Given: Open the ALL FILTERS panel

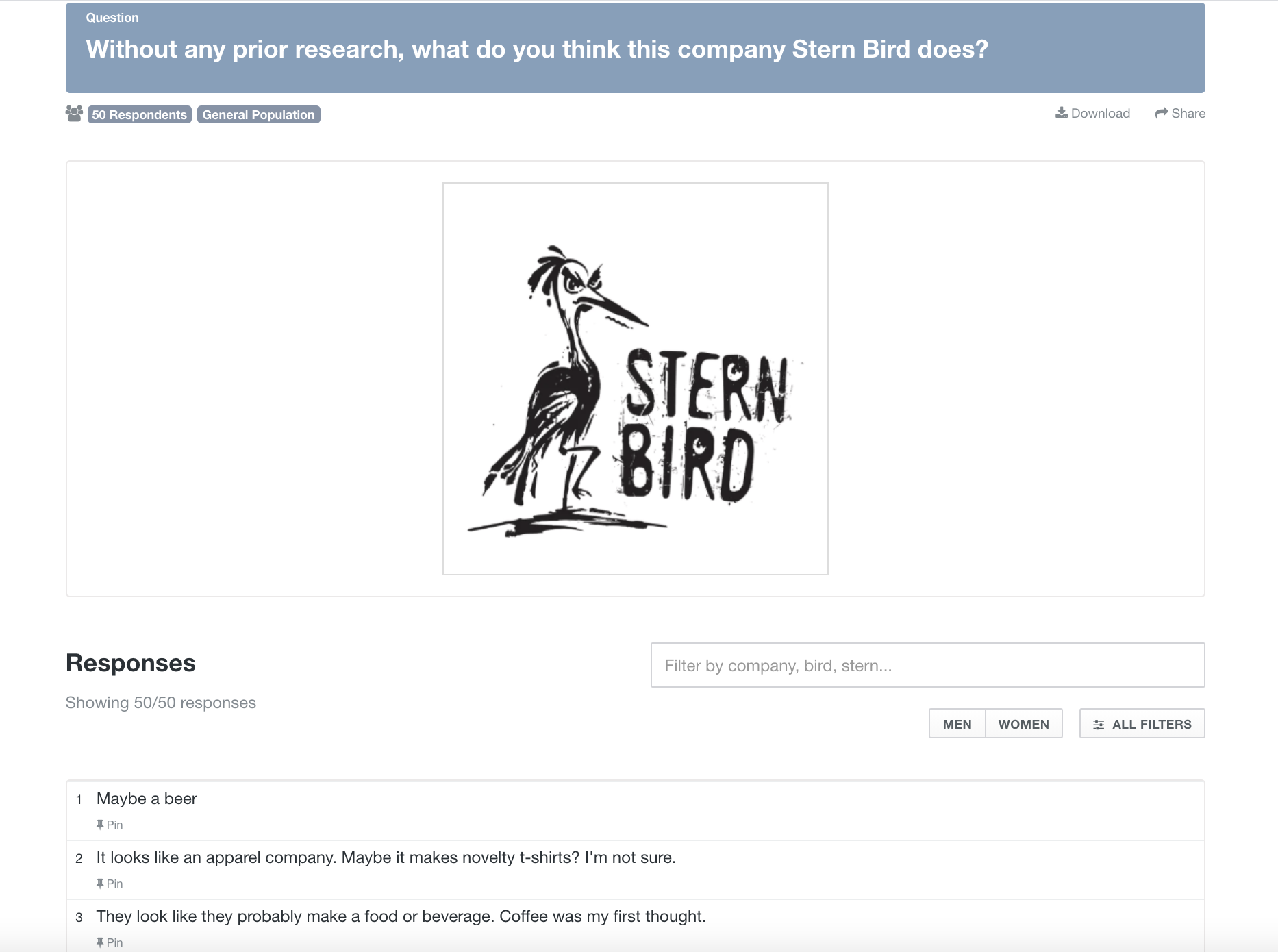Looking at the screenshot, I should (1142, 724).
